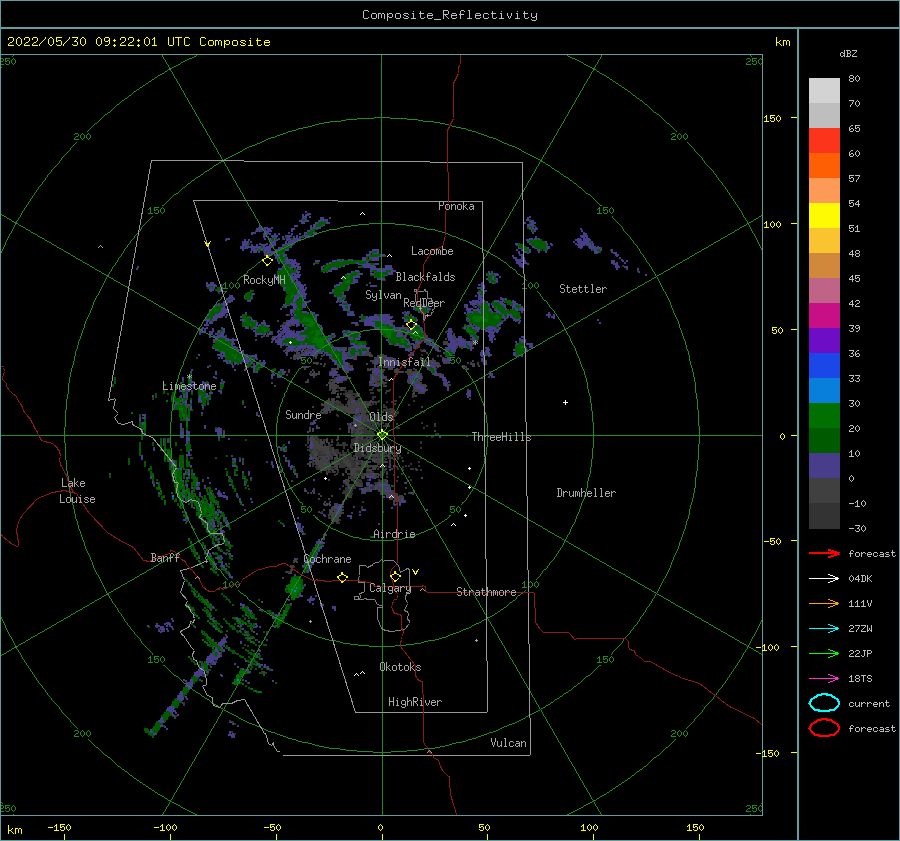Click the 18TS legend label
900x841 pixels.
tap(860, 679)
